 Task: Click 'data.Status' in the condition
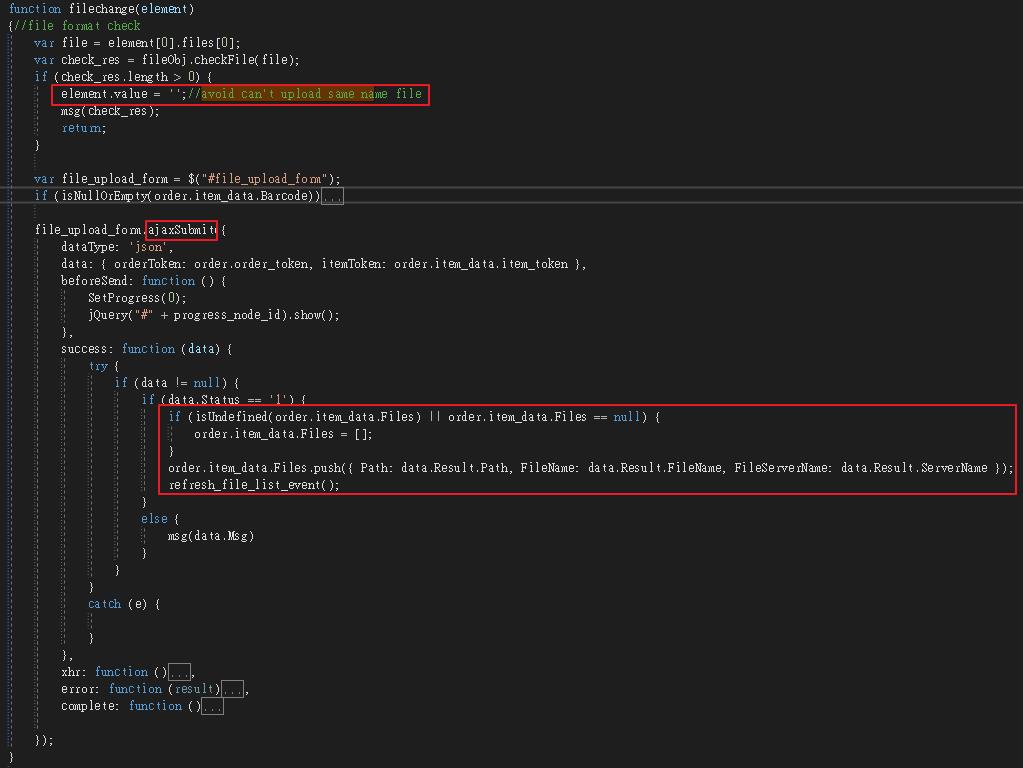click(203, 399)
